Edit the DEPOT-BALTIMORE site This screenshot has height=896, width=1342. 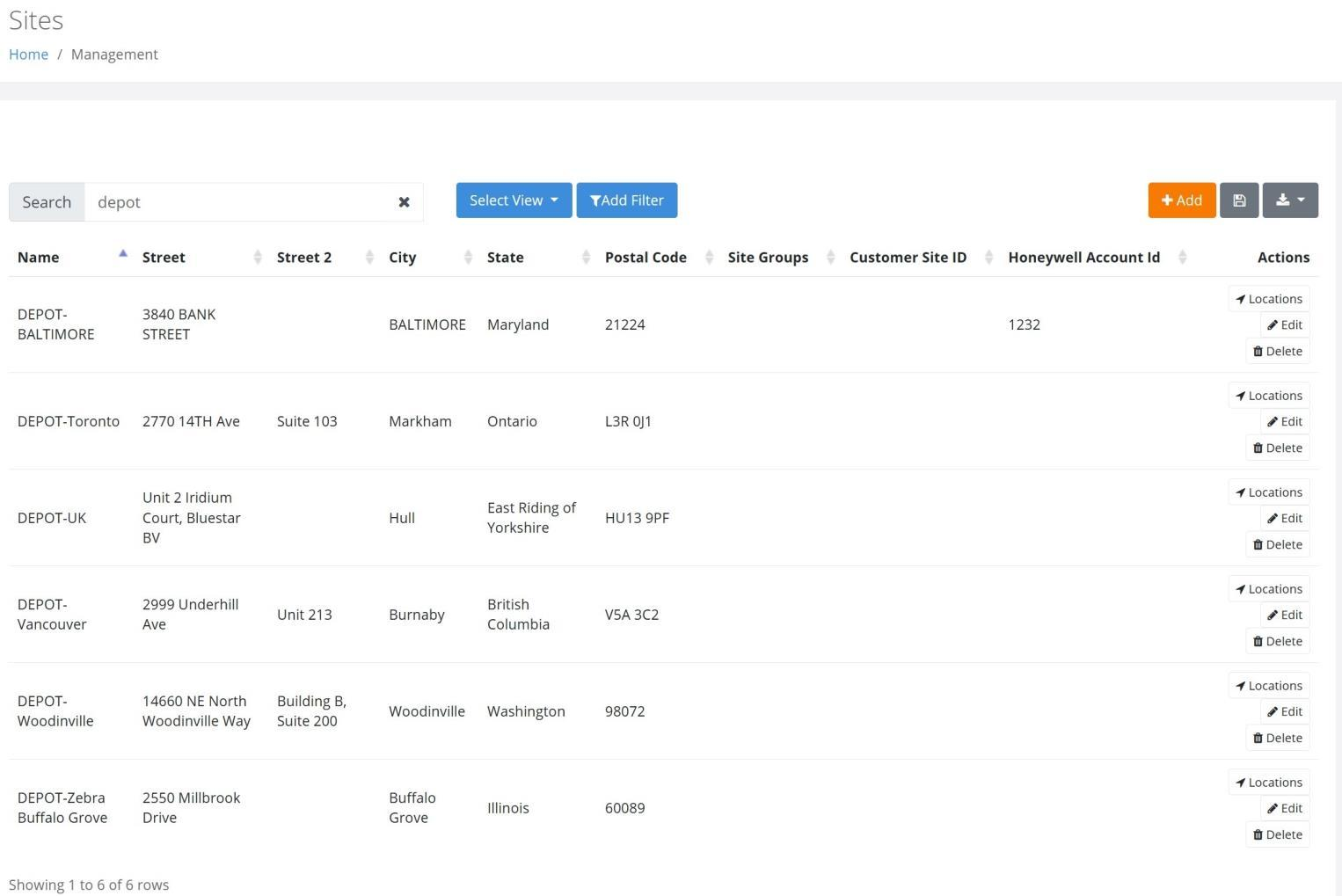[1285, 324]
